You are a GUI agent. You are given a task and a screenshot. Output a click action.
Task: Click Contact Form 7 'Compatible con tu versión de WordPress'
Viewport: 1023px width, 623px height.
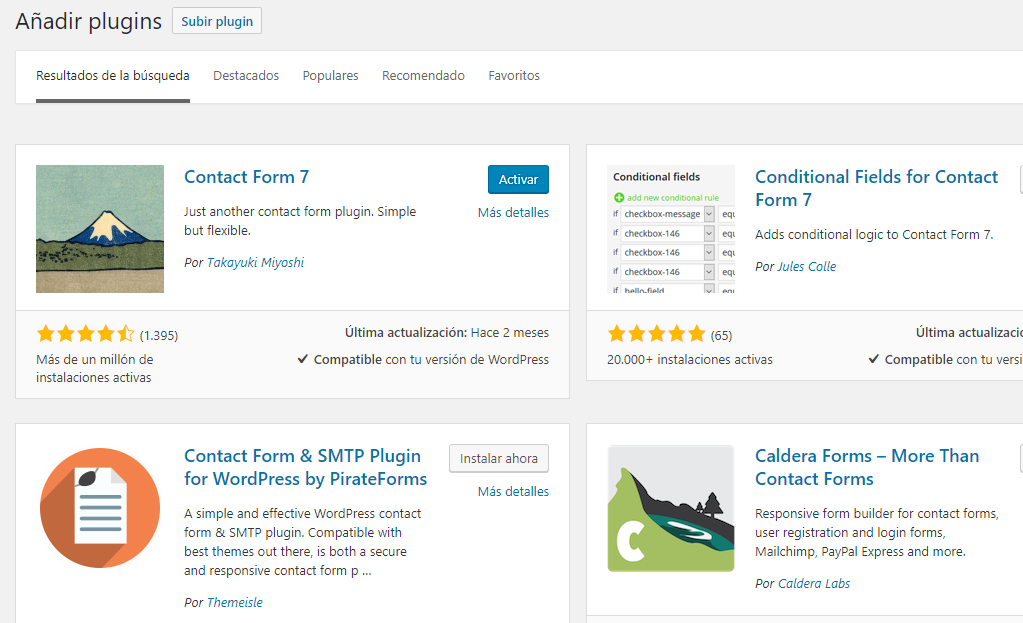click(423, 359)
